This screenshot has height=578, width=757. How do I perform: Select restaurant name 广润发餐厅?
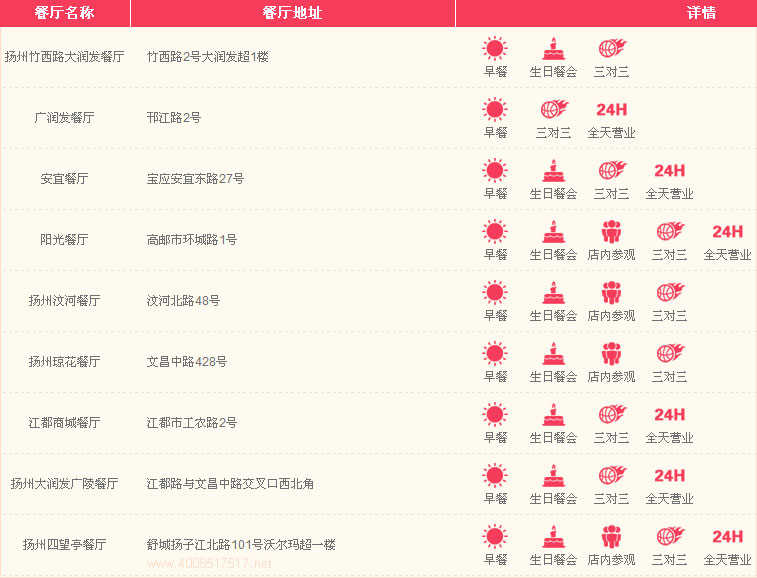click(65, 118)
